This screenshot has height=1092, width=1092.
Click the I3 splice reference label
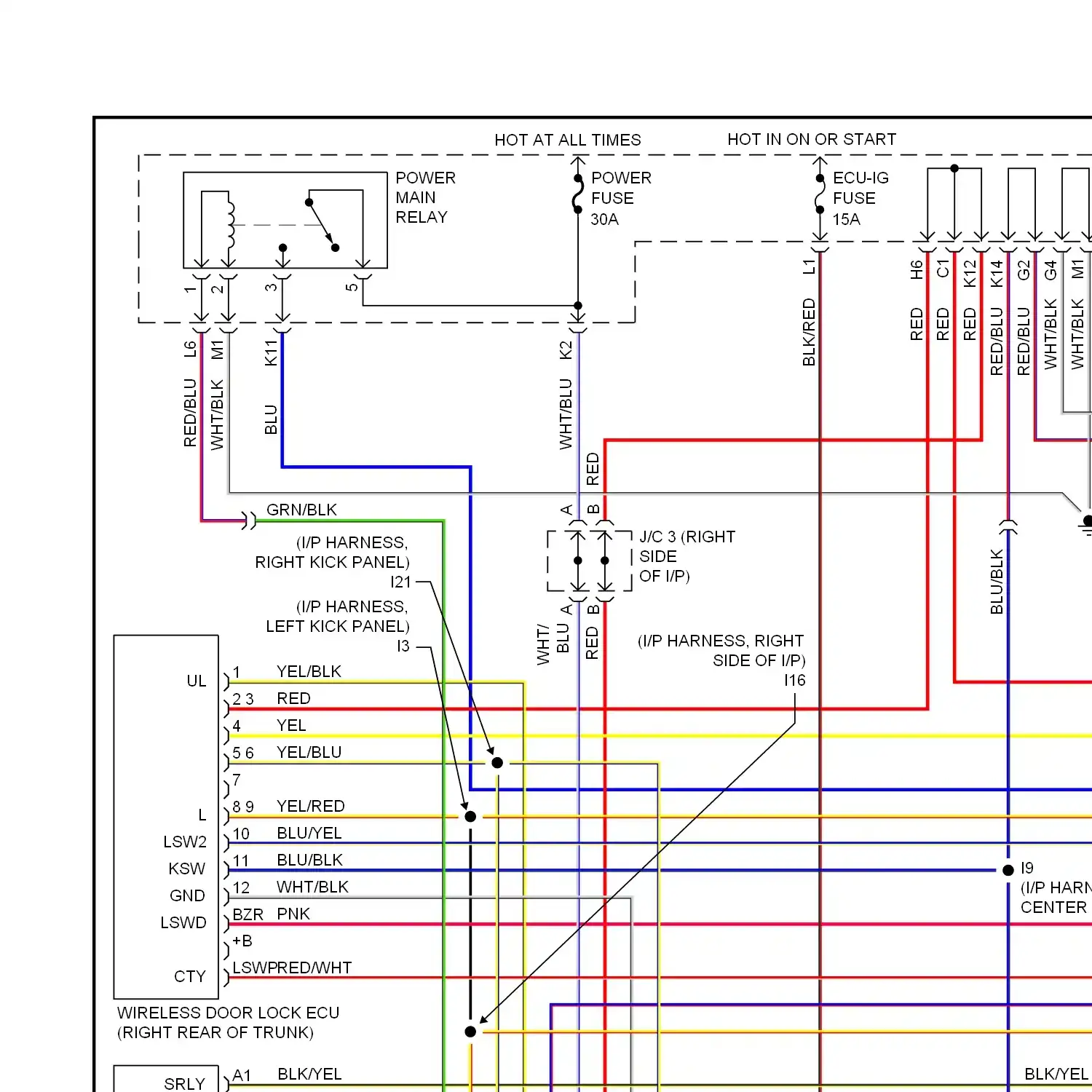[x=403, y=646]
